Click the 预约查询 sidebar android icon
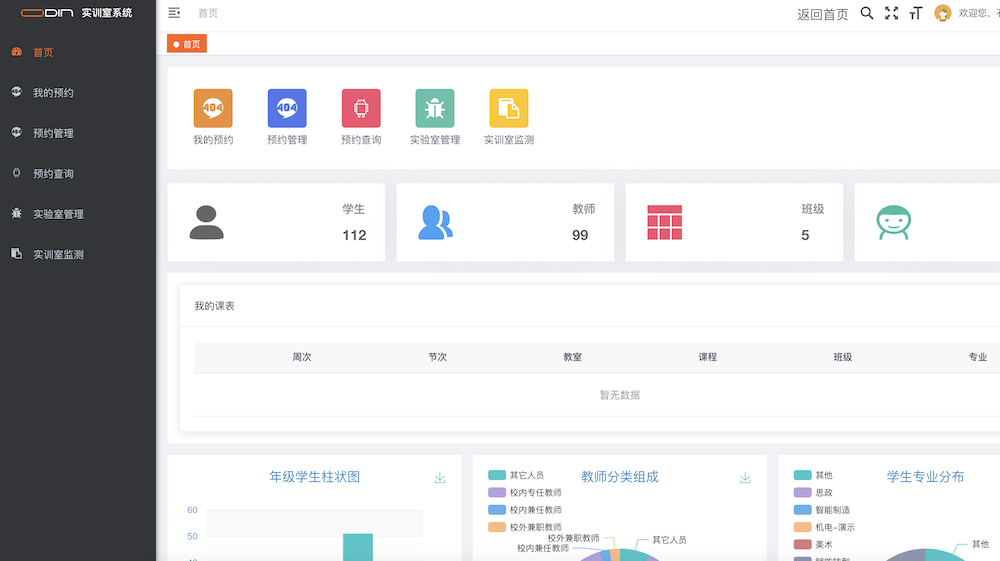Image resolution: width=1000 pixels, height=561 pixels. click(17, 173)
